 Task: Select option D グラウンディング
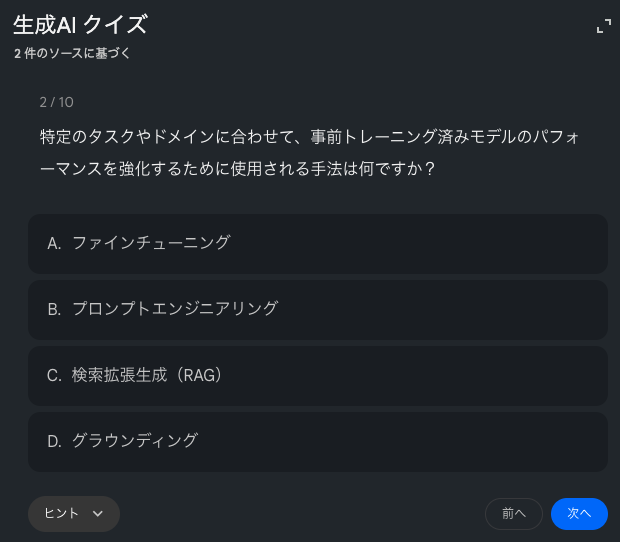(x=318, y=441)
